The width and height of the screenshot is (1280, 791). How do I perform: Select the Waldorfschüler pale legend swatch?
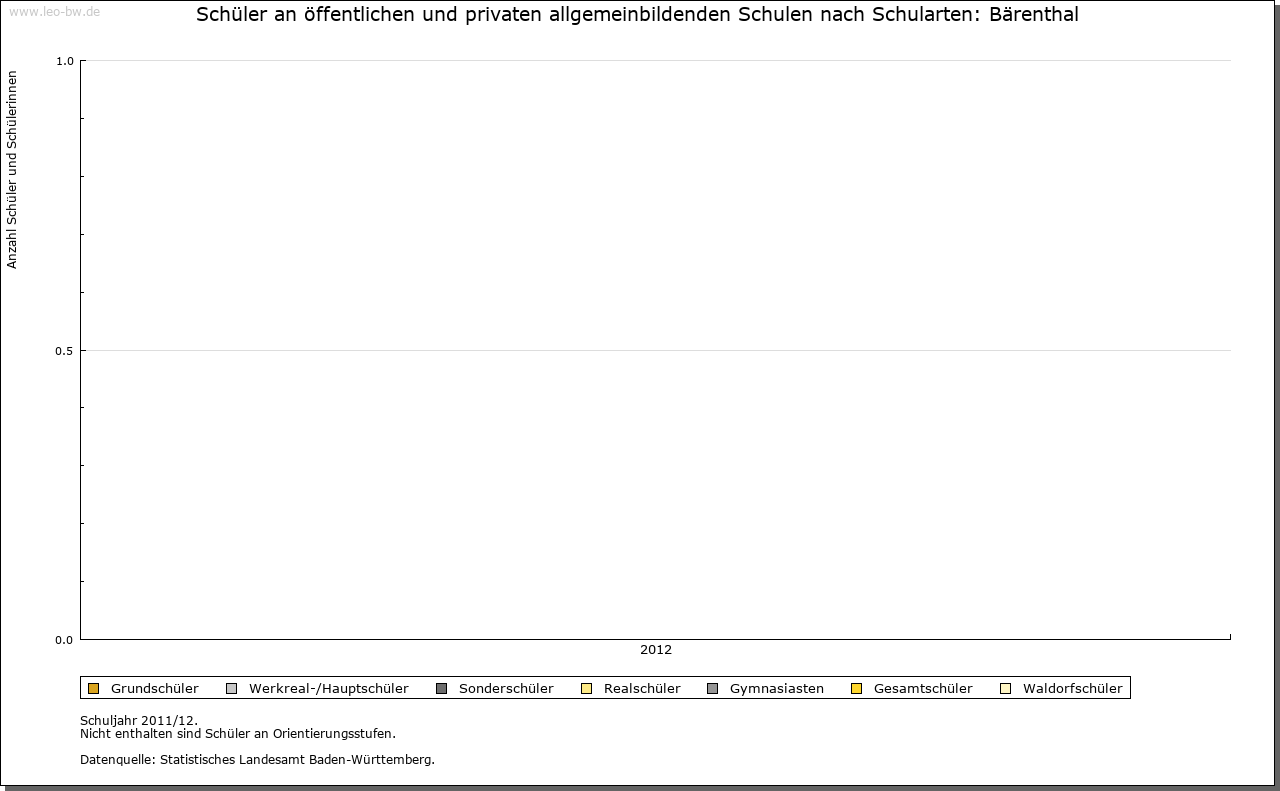1005,688
